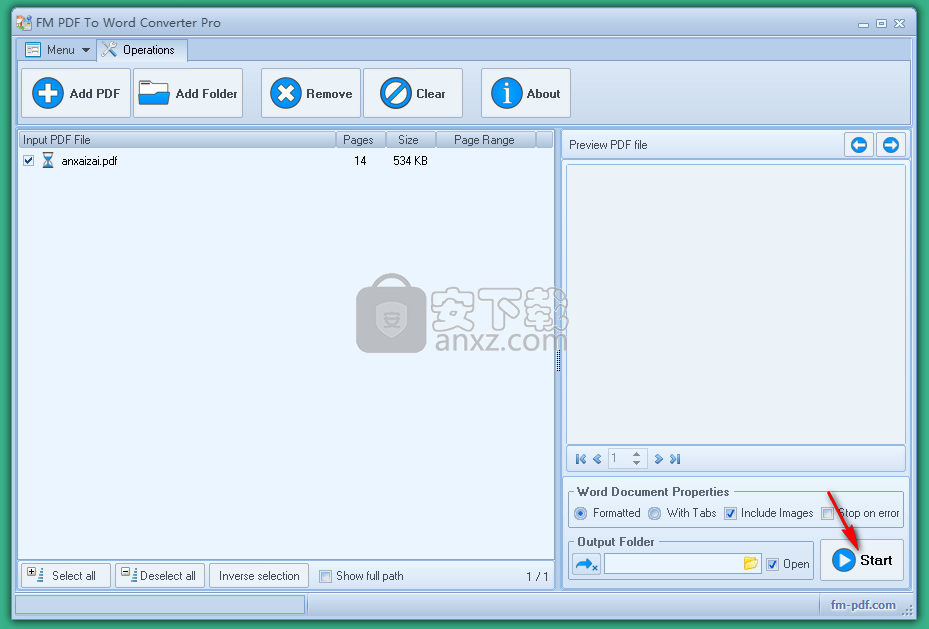Click the reset output folder arrow icon

[x=587, y=564]
